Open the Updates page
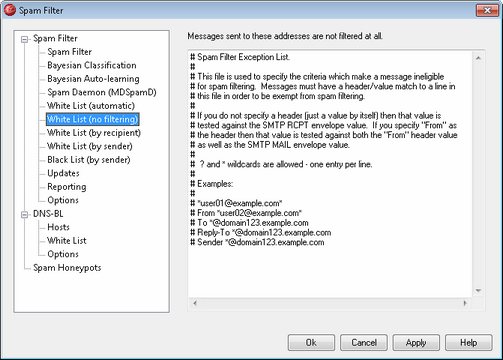Screen dimensions: 503x360 pos(63,173)
